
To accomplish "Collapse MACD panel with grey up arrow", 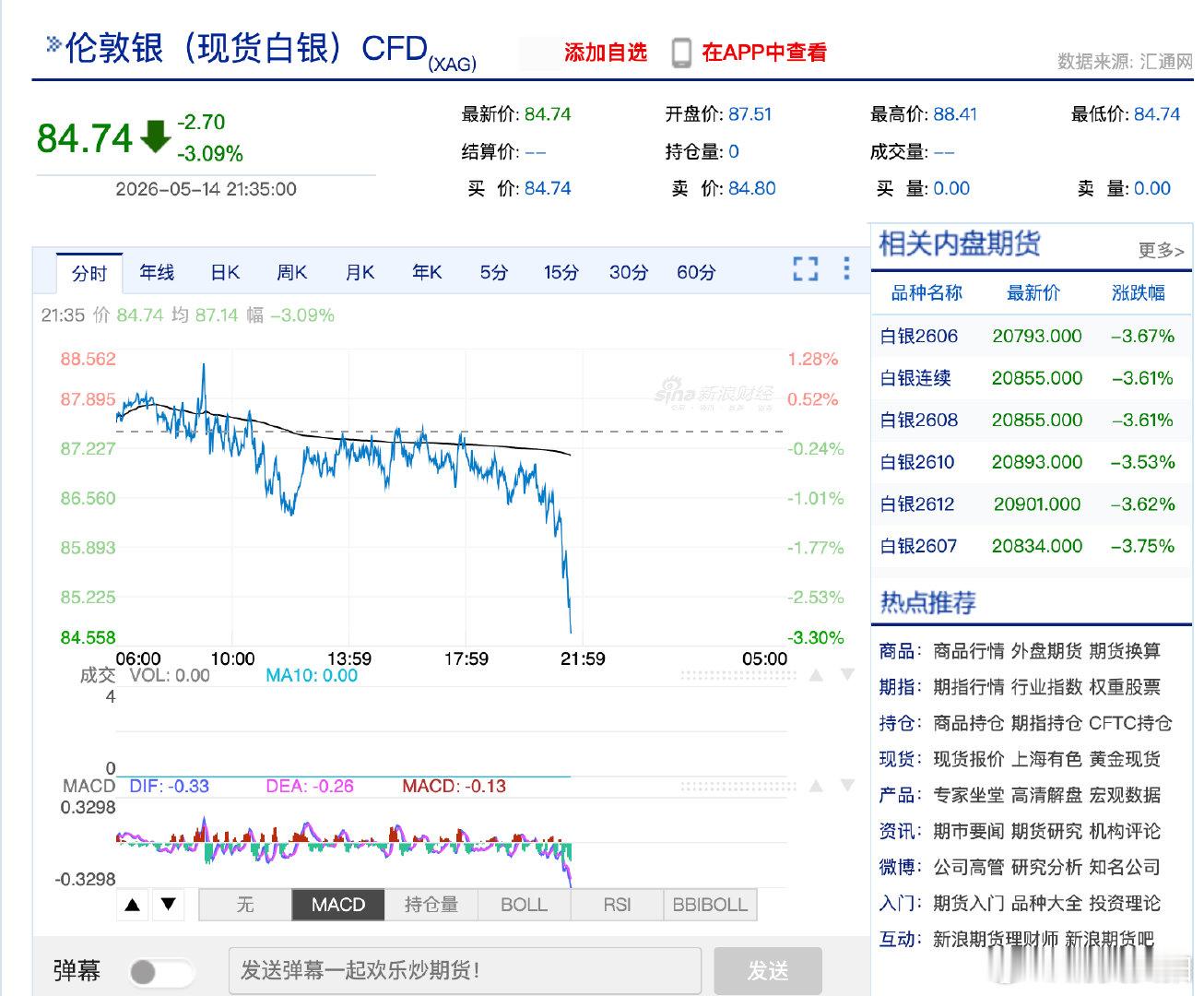I will 816,786.
